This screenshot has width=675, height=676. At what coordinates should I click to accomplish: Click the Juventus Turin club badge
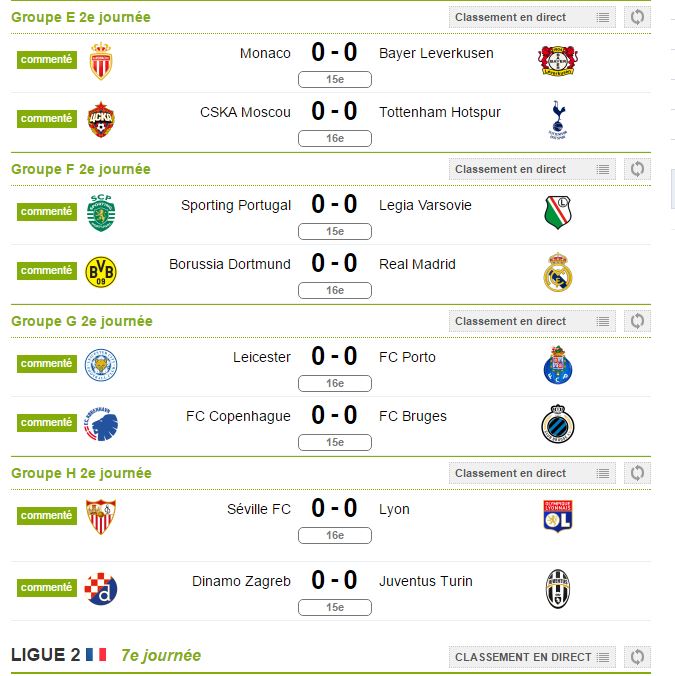[558, 589]
